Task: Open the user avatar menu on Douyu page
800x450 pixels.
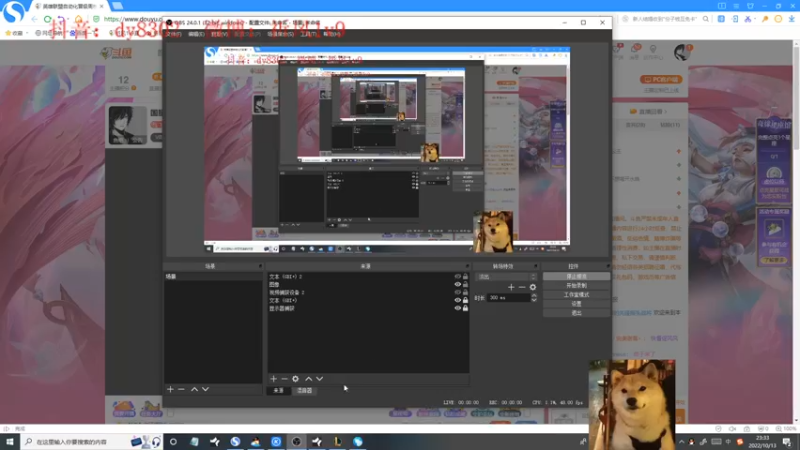Action: tap(682, 52)
